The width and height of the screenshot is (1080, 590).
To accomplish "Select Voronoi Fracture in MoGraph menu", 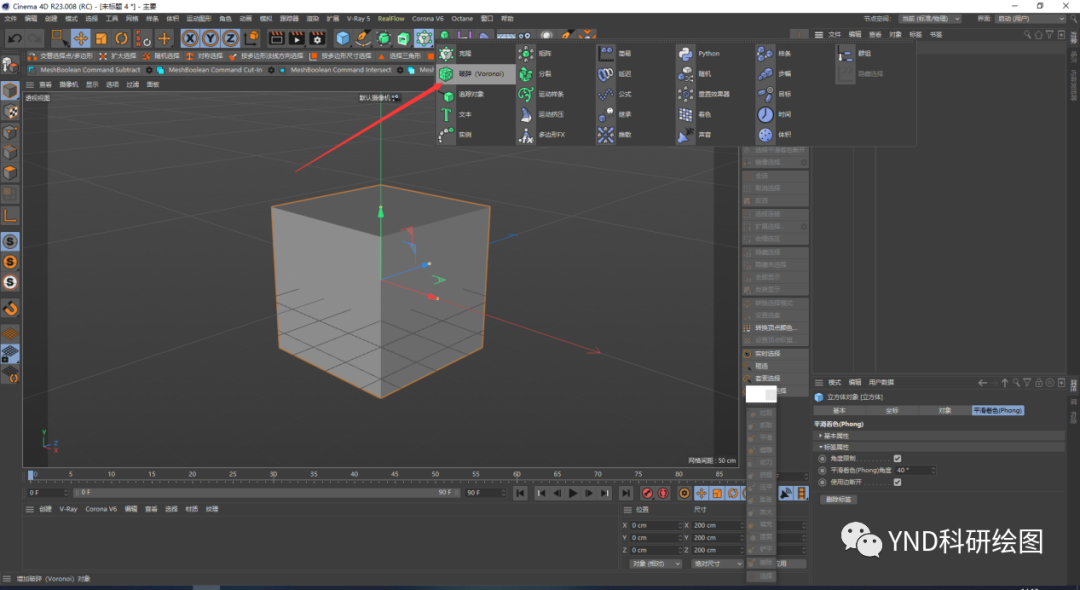I will 475,74.
